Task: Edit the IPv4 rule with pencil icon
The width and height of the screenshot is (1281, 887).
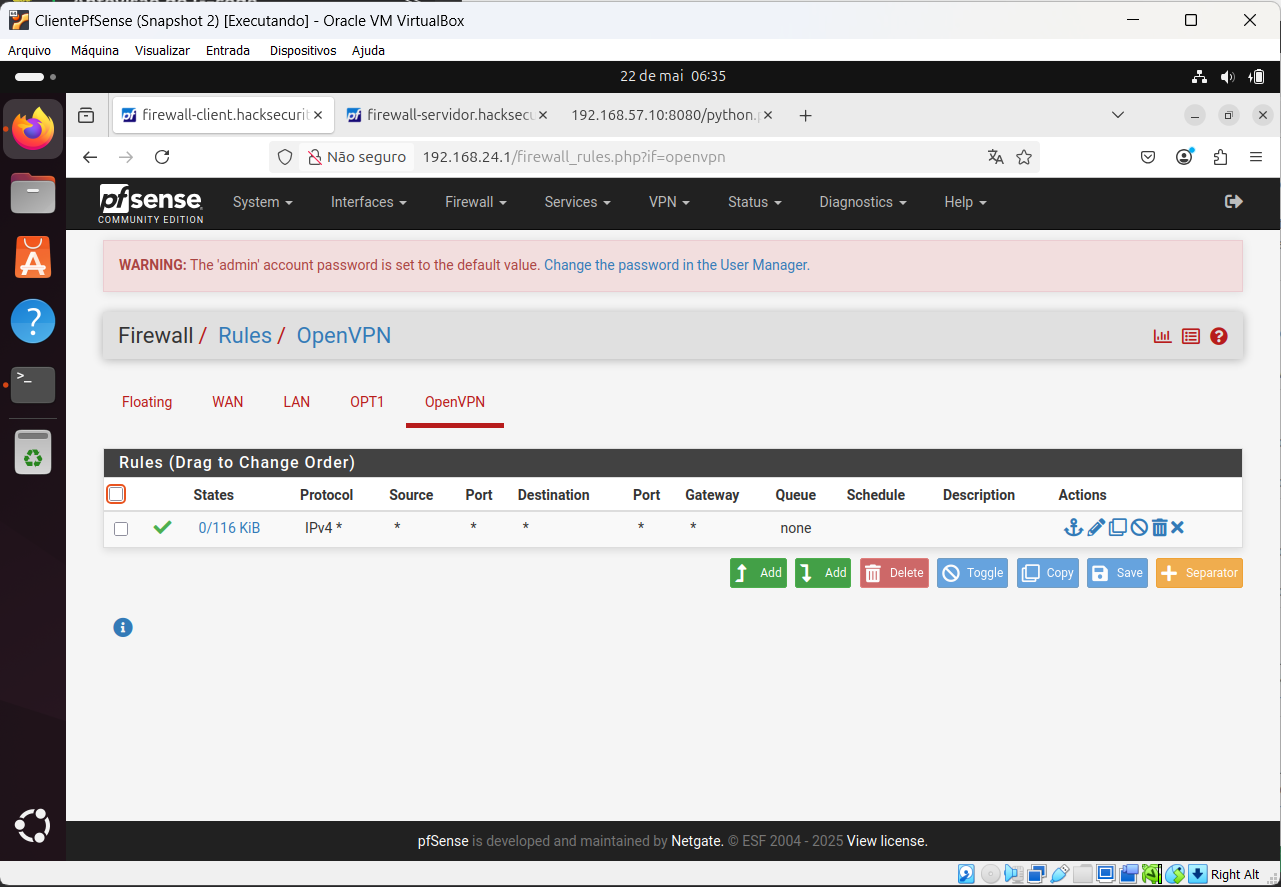Action: (1096, 527)
